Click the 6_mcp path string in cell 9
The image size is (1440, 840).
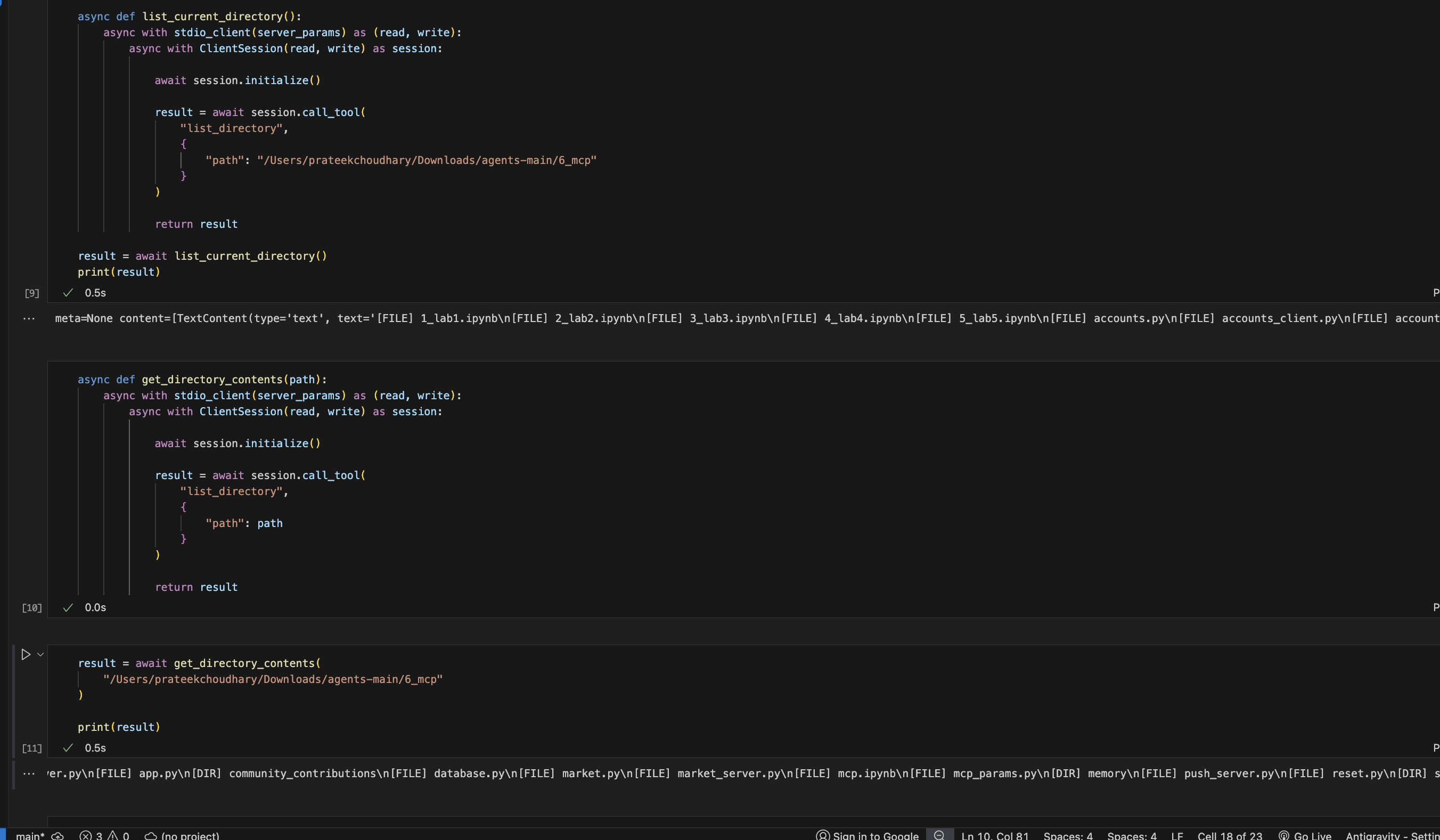[427, 160]
